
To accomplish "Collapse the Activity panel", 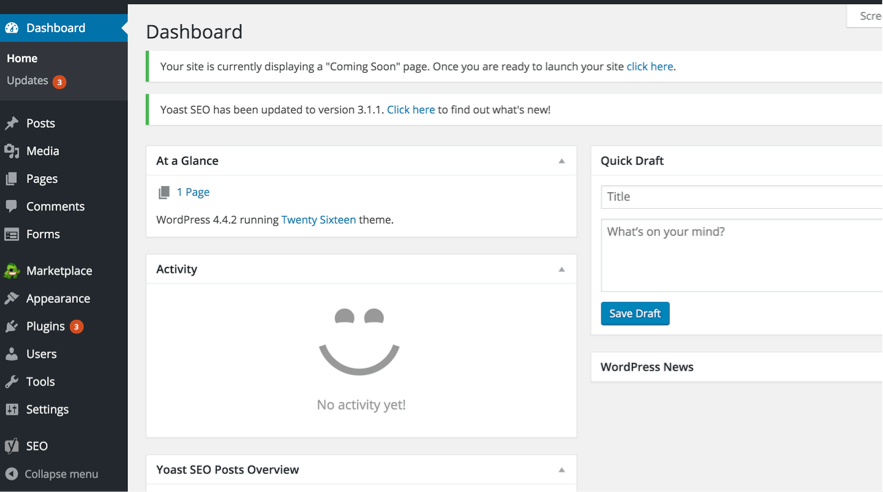I will [x=561, y=270].
